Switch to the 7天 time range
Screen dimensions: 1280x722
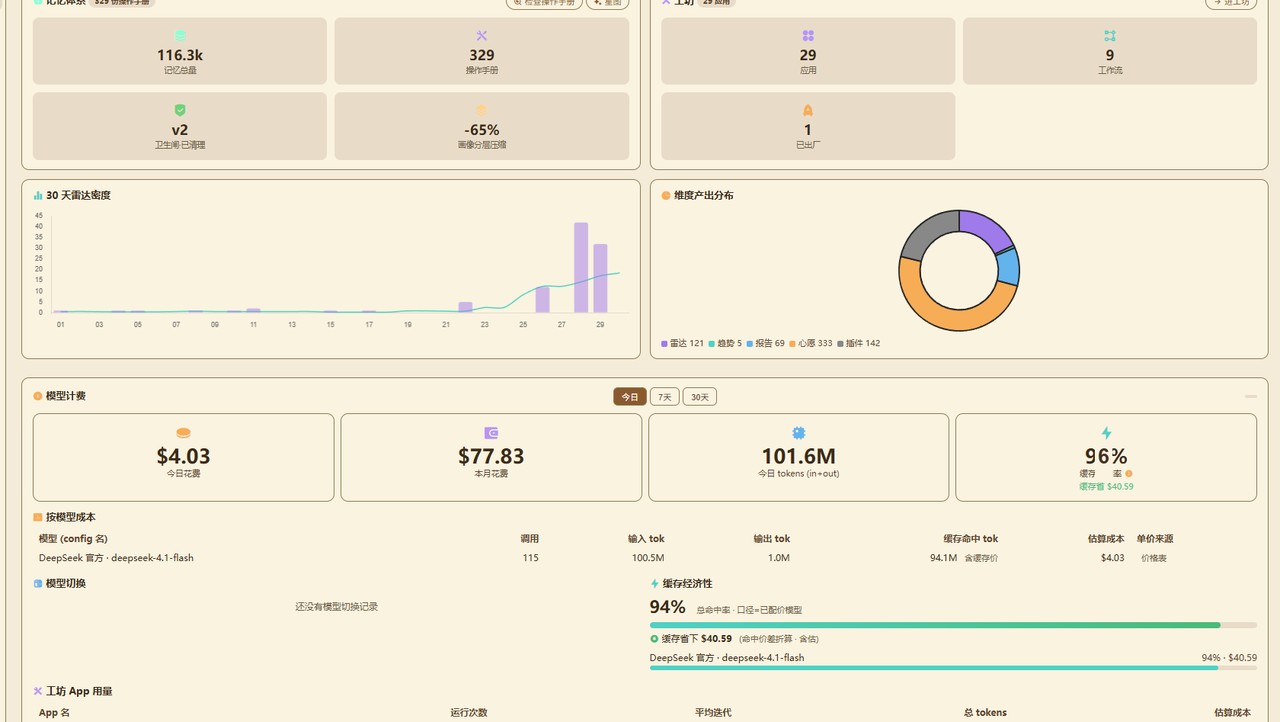click(664, 397)
